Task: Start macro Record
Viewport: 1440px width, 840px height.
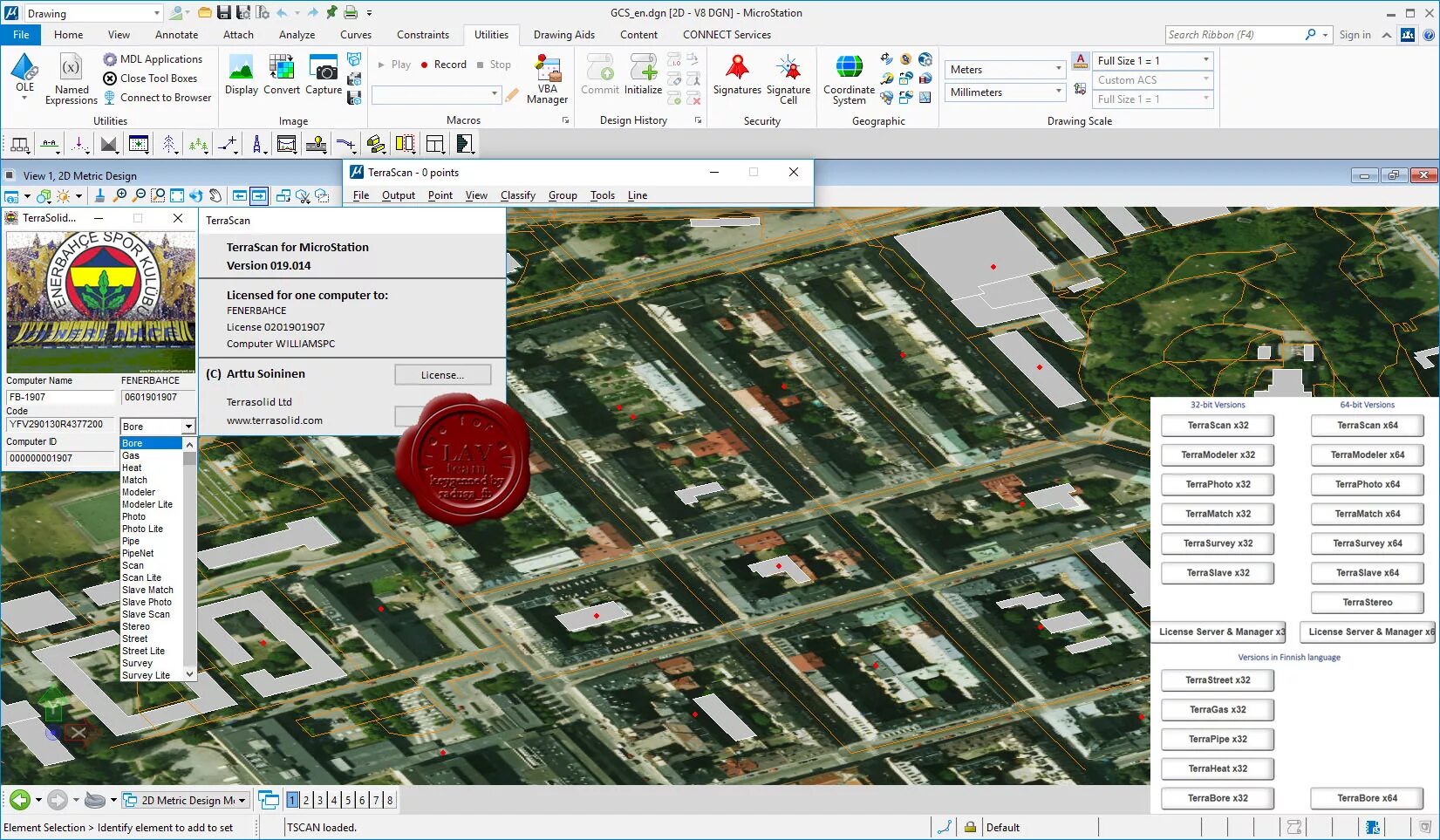Action: click(x=443, y=65)
